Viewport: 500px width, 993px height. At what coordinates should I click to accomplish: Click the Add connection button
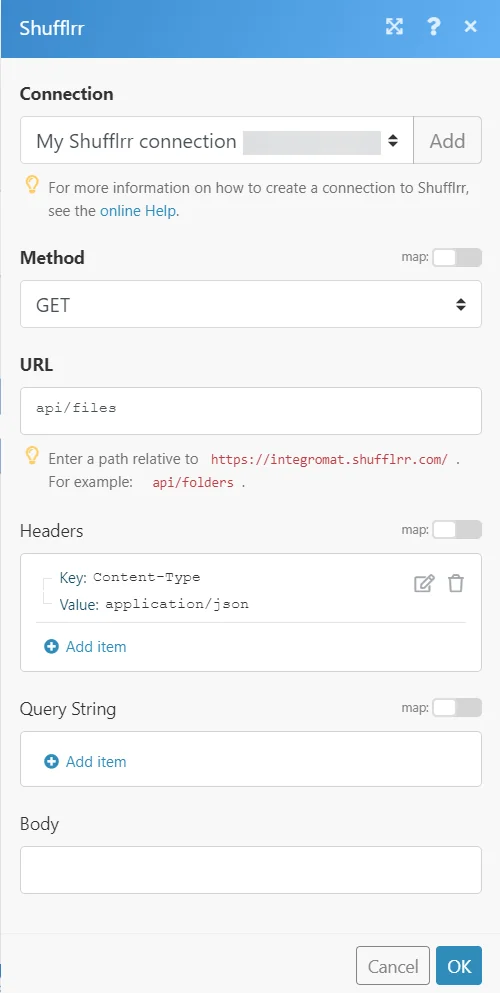point(447,140)
